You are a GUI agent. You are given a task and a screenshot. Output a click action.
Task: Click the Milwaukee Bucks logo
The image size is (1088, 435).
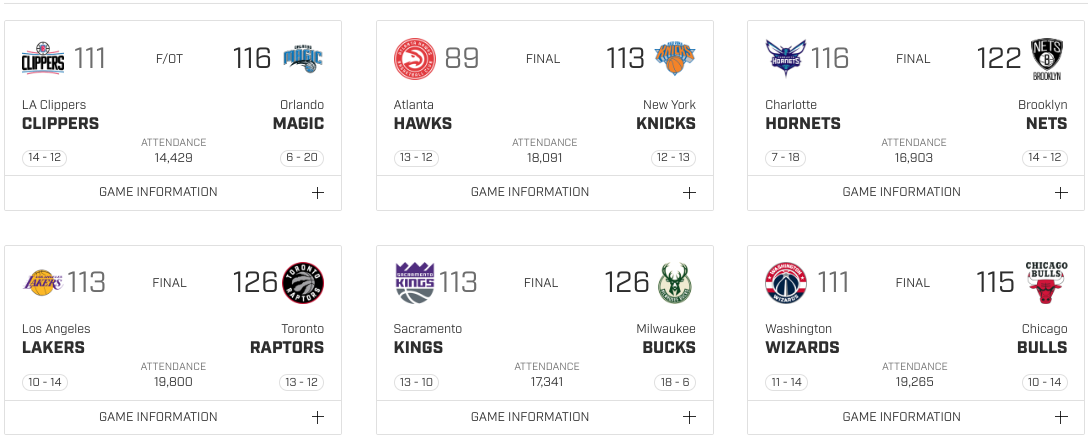pyautogui.click(x=675, y=283)
